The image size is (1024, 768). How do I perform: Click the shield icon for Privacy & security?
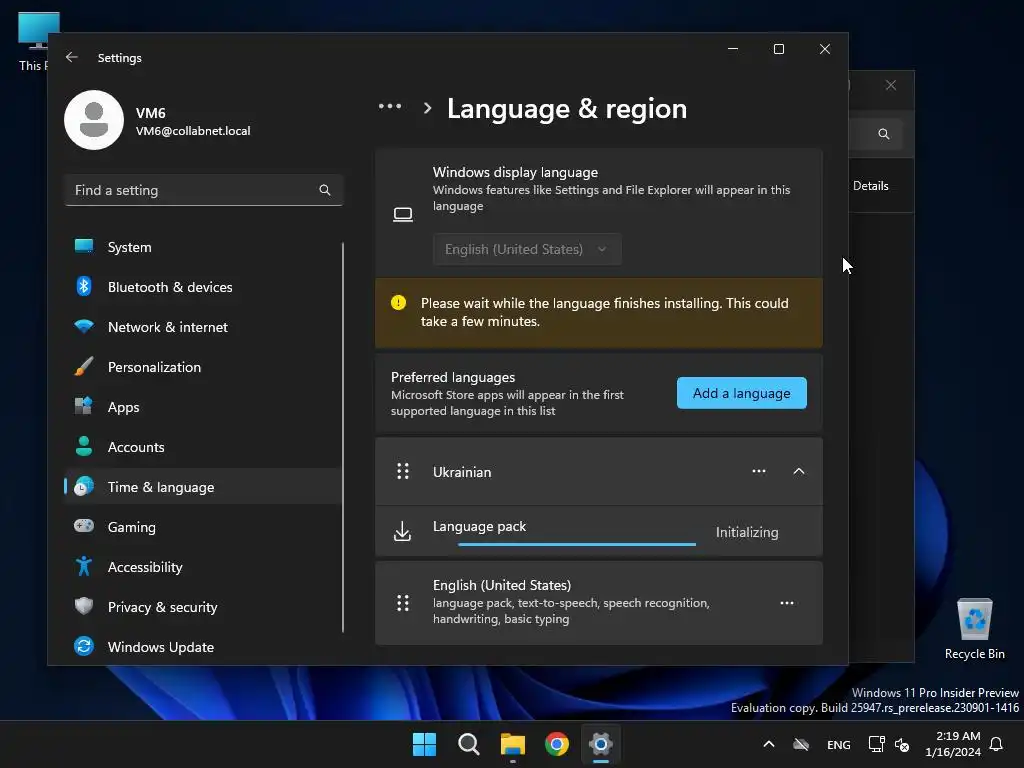(84, 606)
